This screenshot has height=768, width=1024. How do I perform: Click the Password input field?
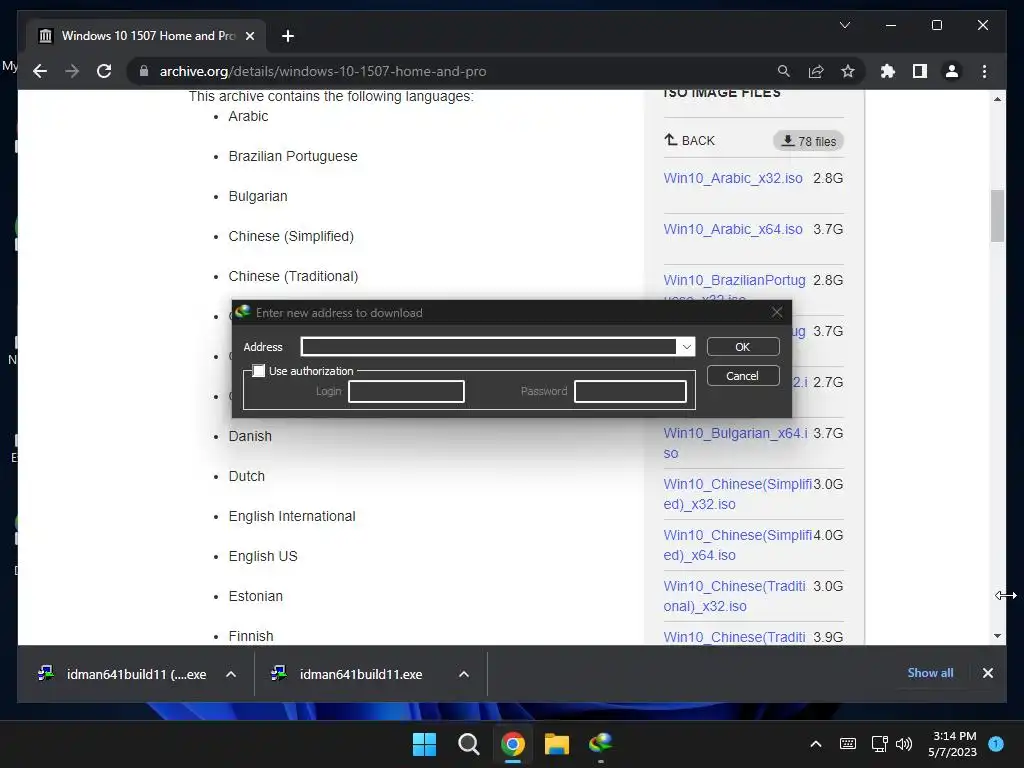(630, 391)
